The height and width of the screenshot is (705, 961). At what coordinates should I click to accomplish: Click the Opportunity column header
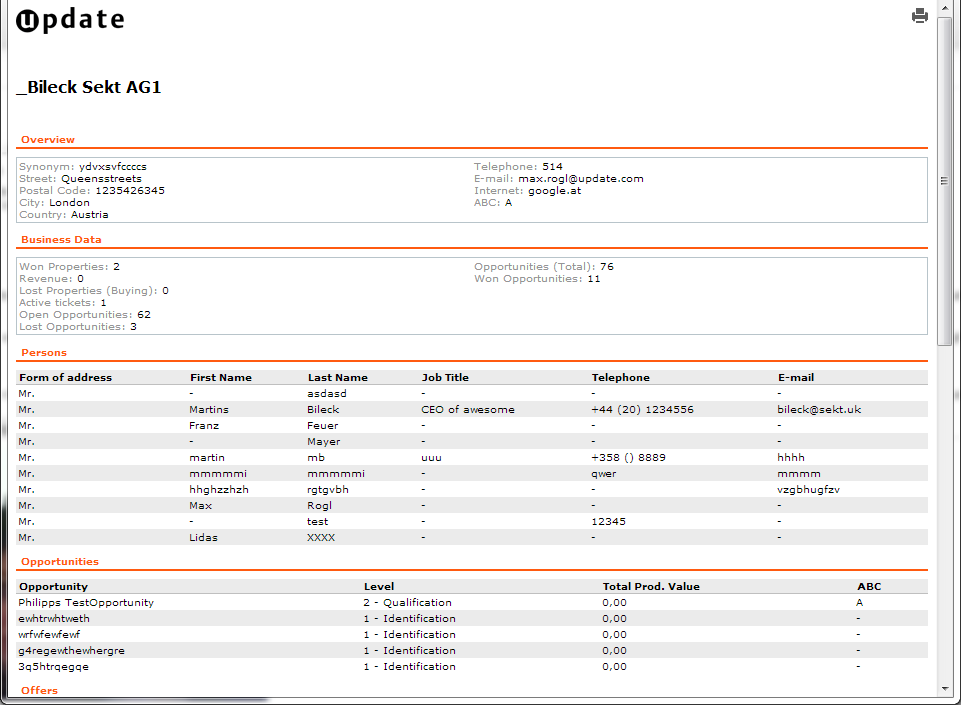coord(53,587)
